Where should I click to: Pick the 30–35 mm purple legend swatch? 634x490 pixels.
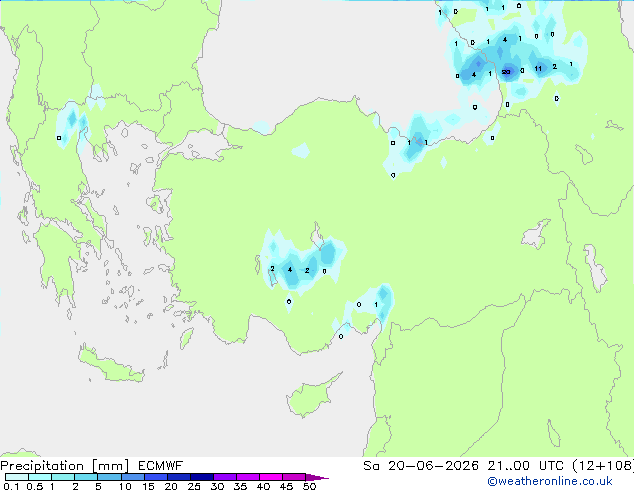tap(225, 477)
